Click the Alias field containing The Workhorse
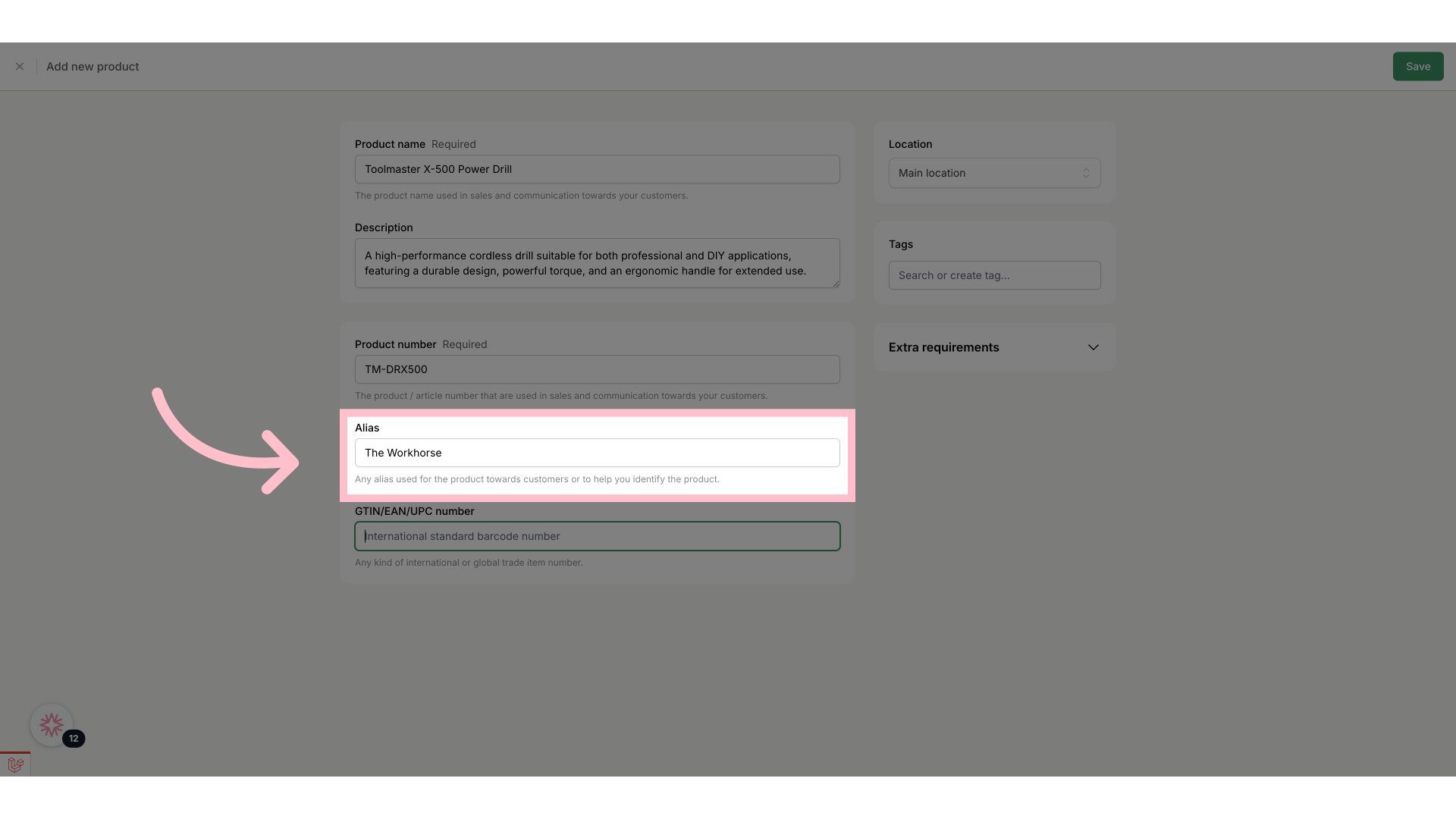Viewport: 1456px width, 819px height. (597, 453)
